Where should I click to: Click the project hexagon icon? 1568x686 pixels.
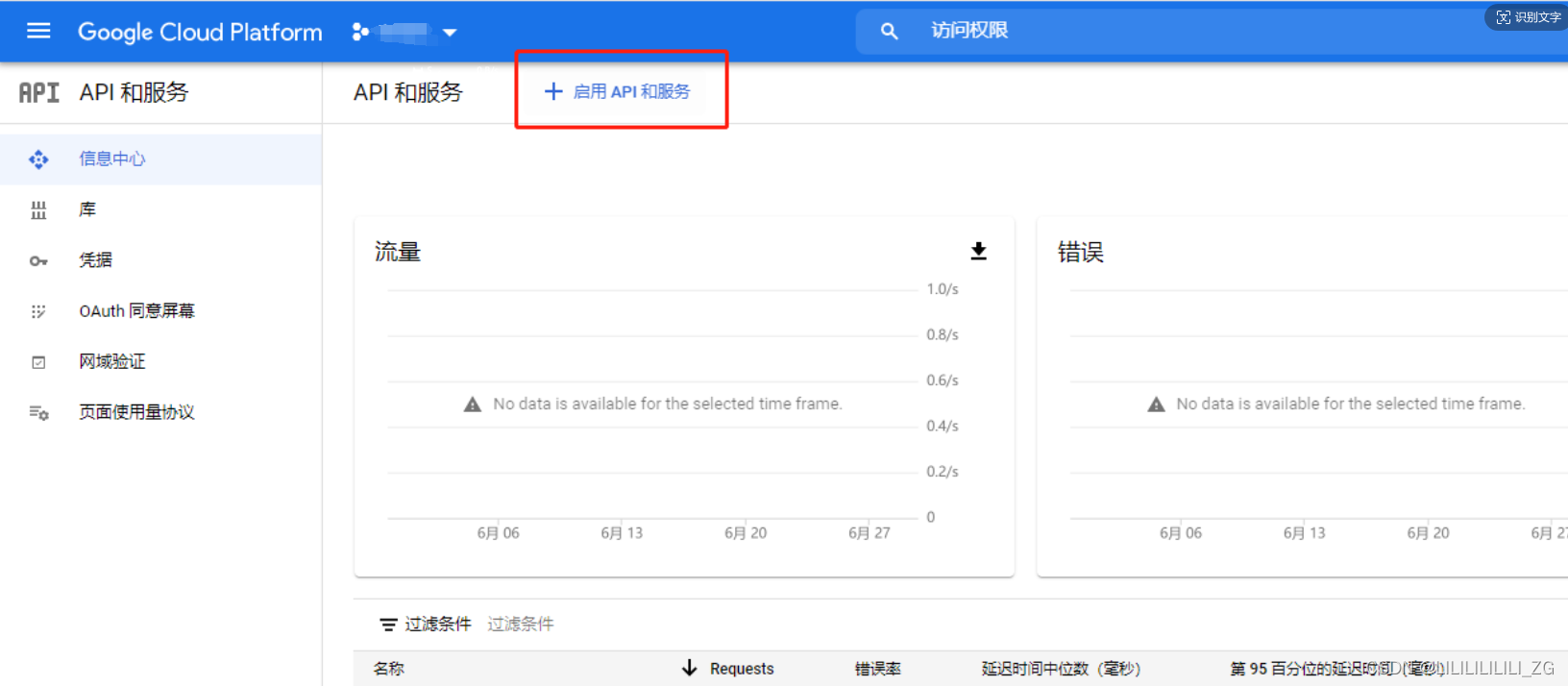coord(360,32)
